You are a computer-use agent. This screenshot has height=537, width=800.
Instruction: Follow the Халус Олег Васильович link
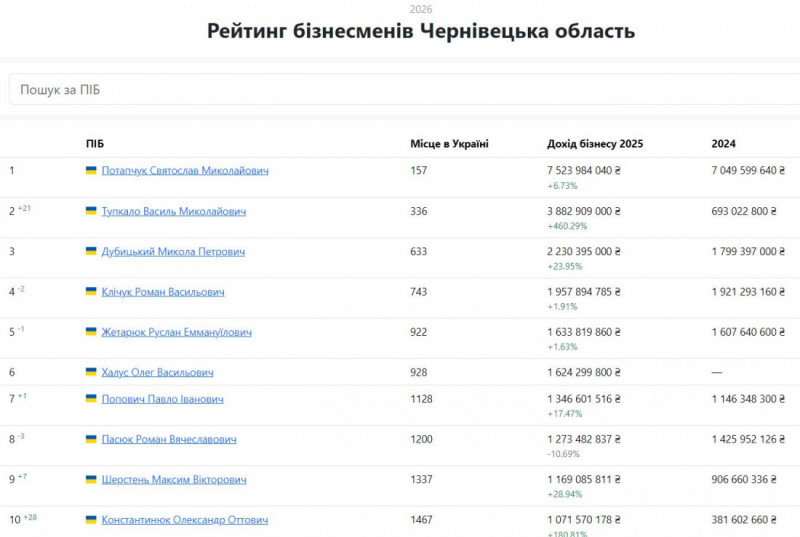pyautogui.click(x=157, y=372)
